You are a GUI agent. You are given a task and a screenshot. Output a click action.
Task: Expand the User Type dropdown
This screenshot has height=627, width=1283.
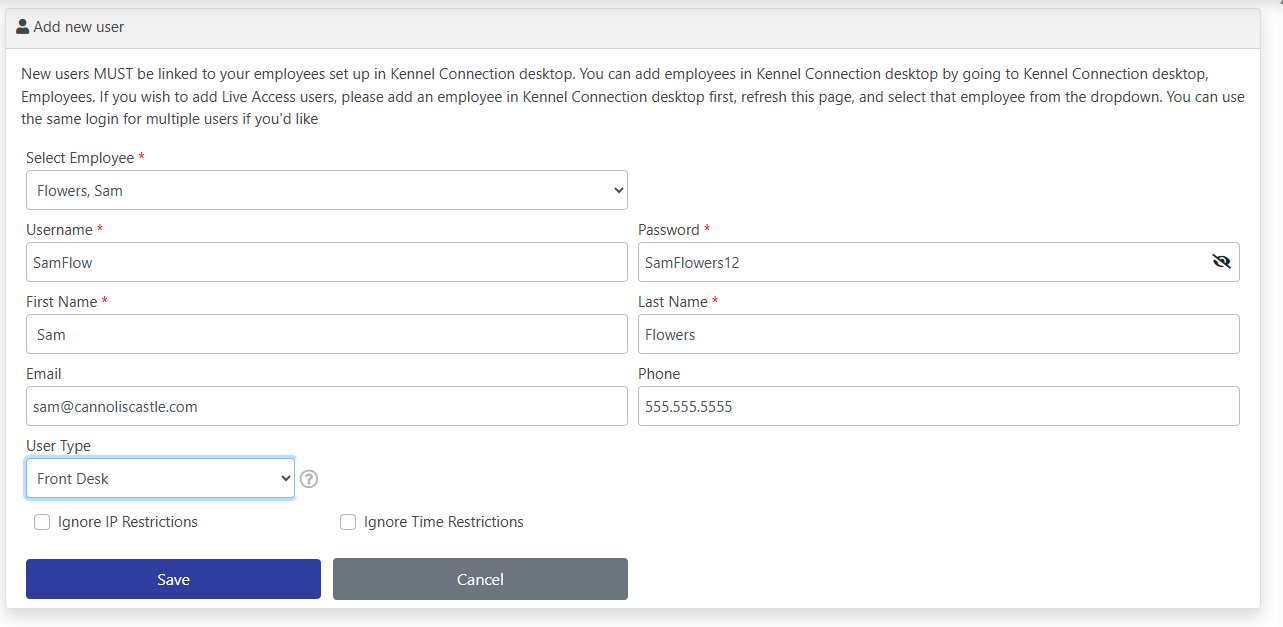tap(160, 478)
